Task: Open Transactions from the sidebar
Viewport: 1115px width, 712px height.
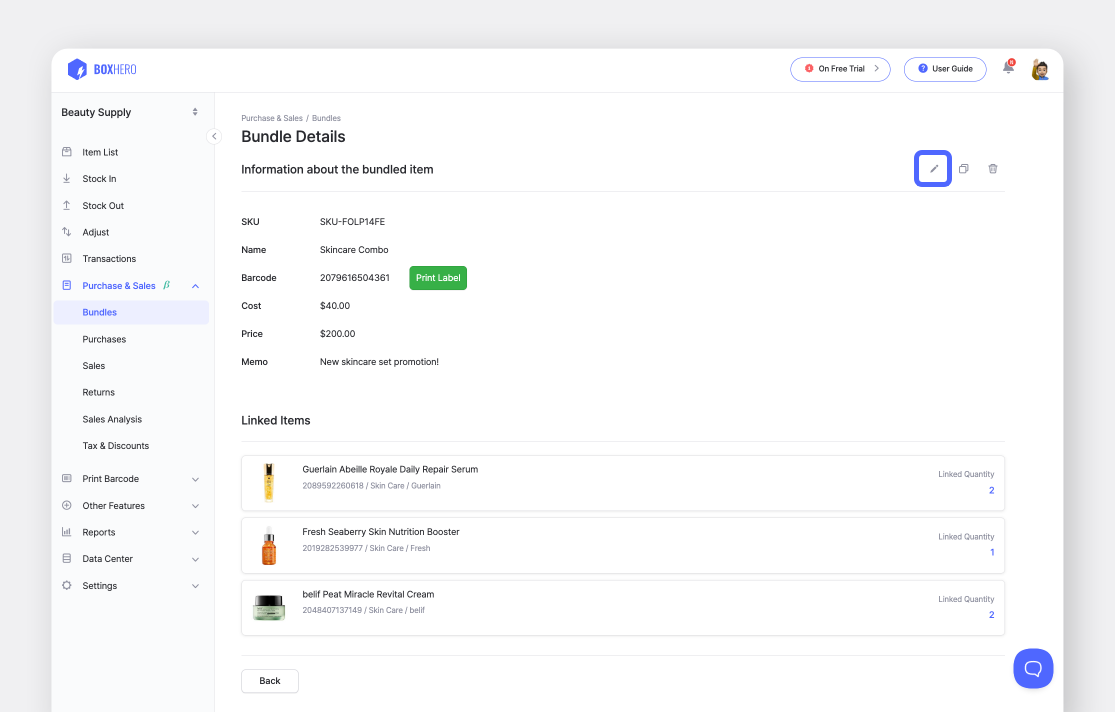Action: tap(109, 258)
